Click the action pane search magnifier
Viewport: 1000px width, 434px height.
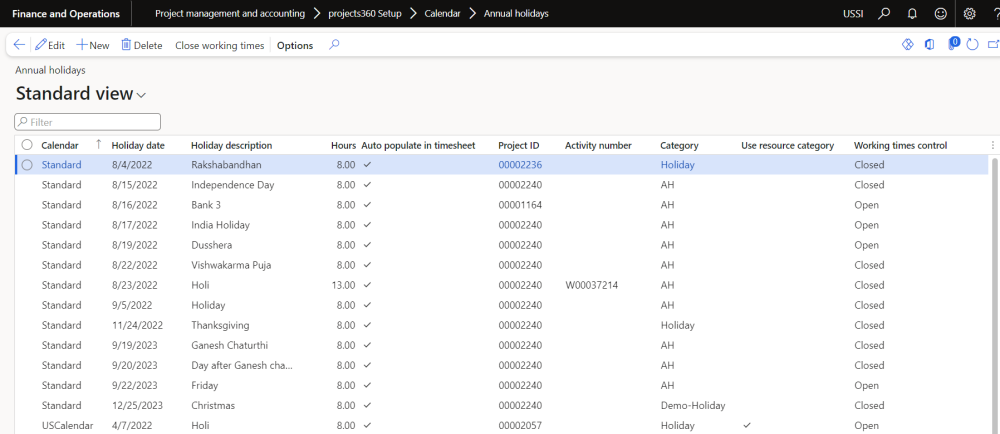point(334,45)
